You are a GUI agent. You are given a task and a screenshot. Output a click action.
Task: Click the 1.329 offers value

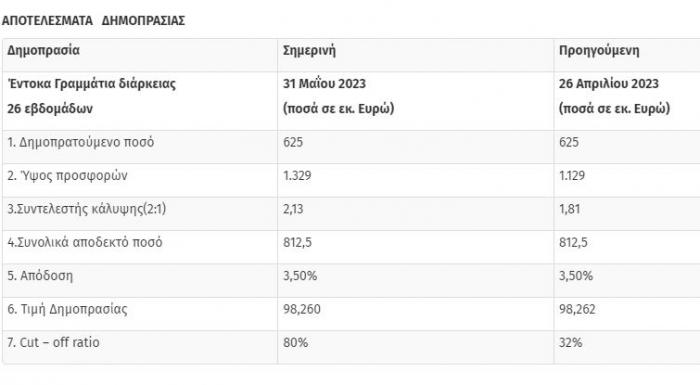[x=297, y=176]
